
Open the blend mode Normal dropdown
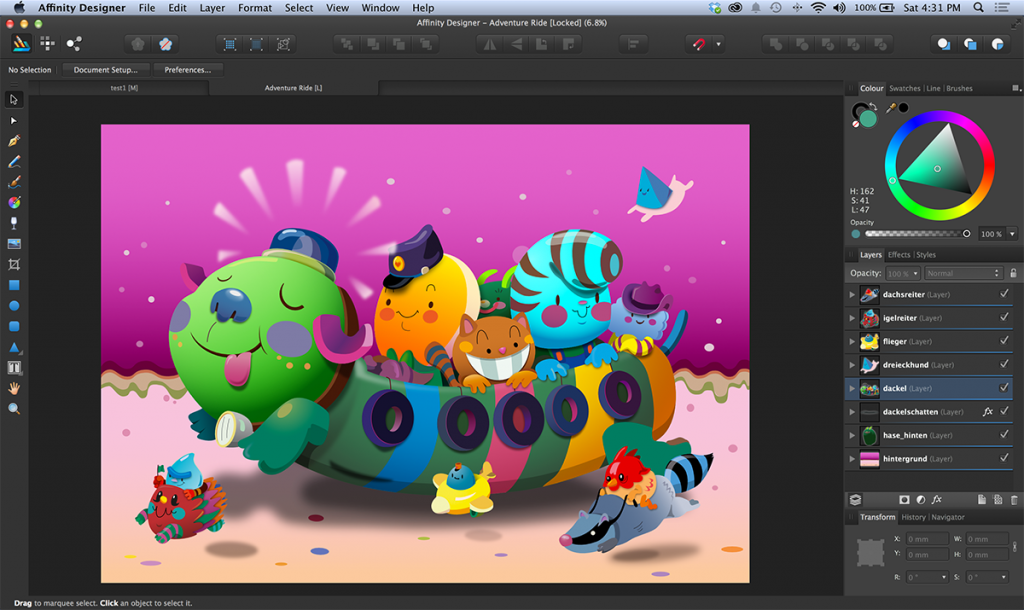(x=963, y=273)
